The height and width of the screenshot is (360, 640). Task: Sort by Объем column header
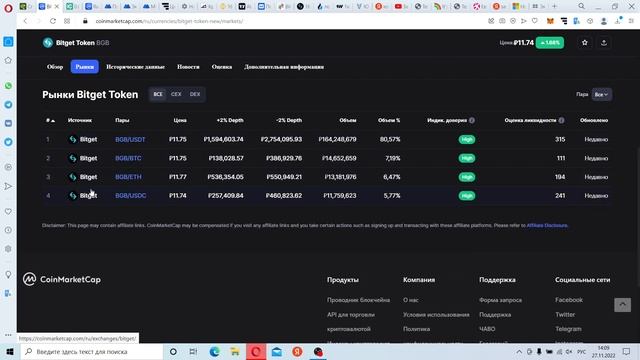pyautogui.click(x=348, y=120)
